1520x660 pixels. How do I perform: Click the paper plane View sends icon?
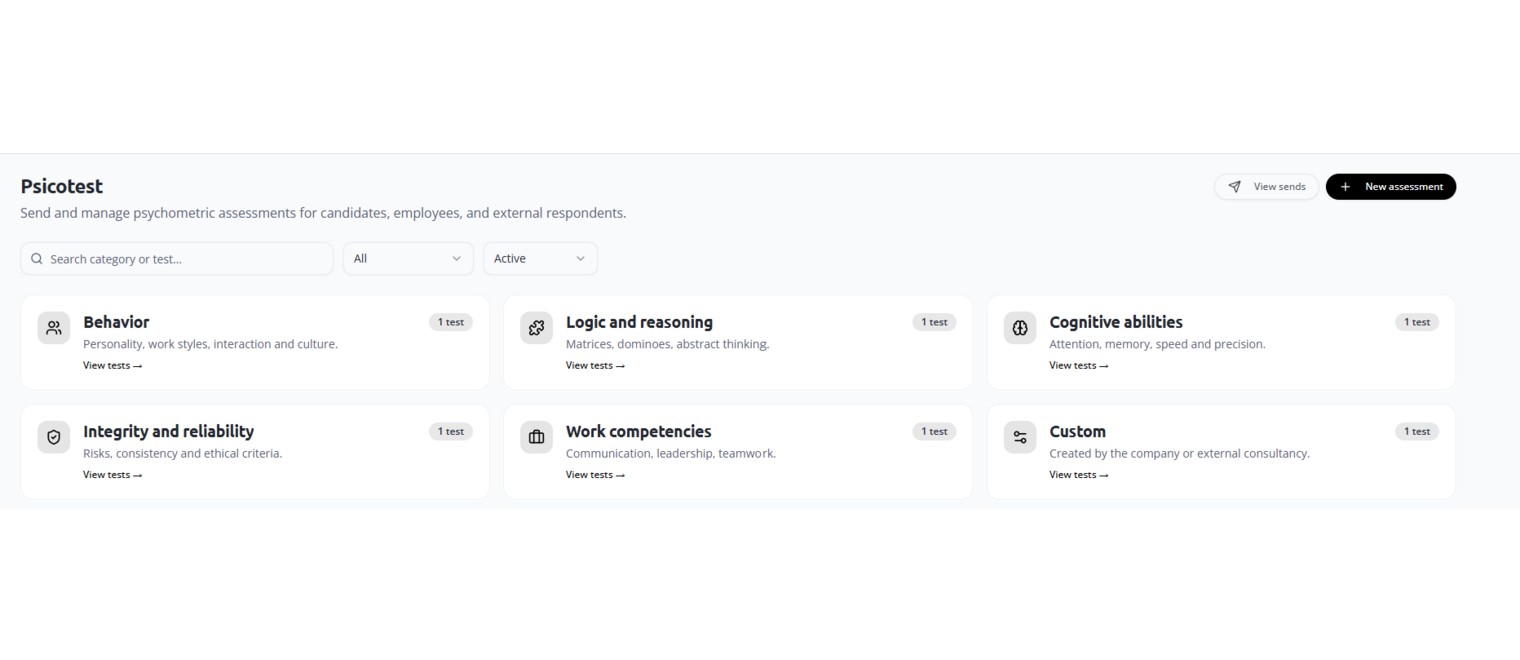point(1235,187)
